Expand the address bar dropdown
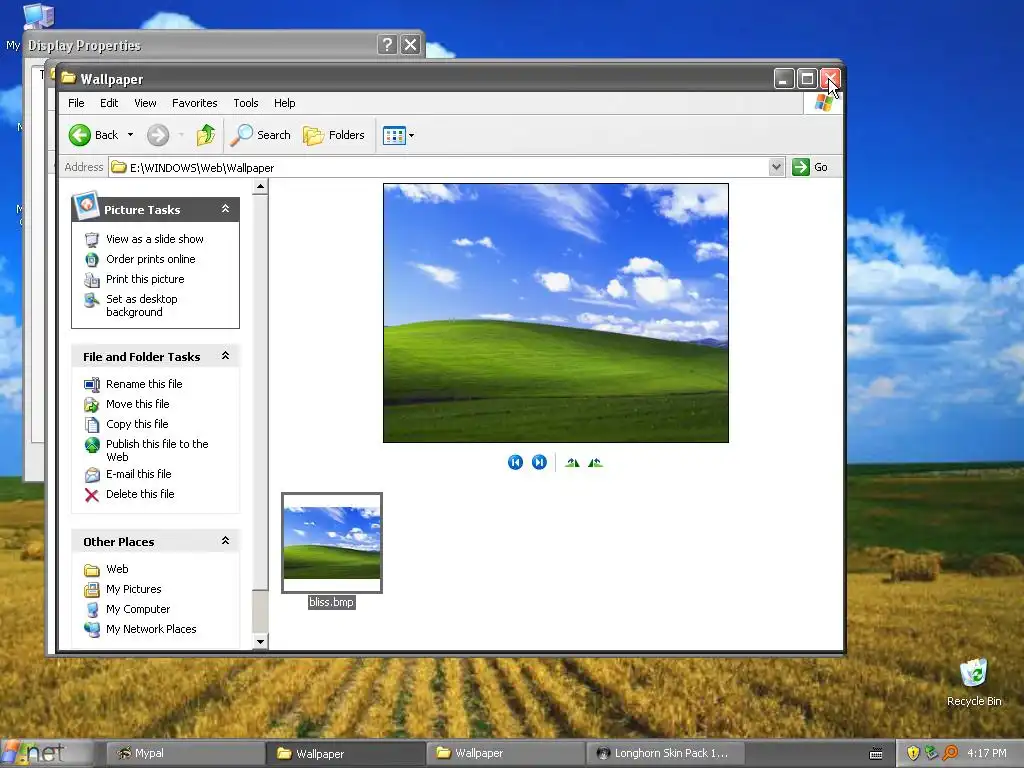This screenshot has width=1024, height=768. 776,167
